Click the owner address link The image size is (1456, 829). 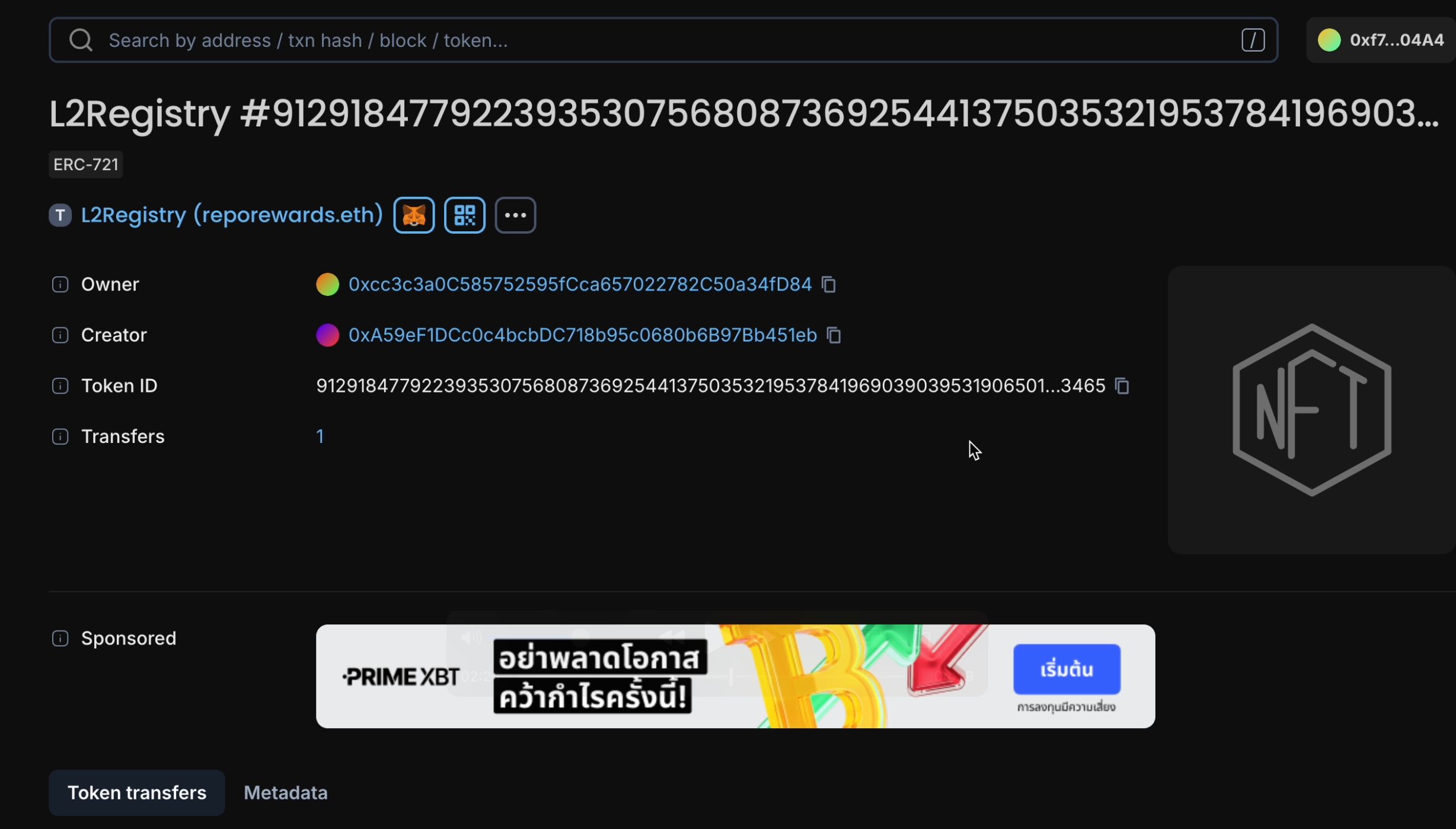(x=580, y=283)
